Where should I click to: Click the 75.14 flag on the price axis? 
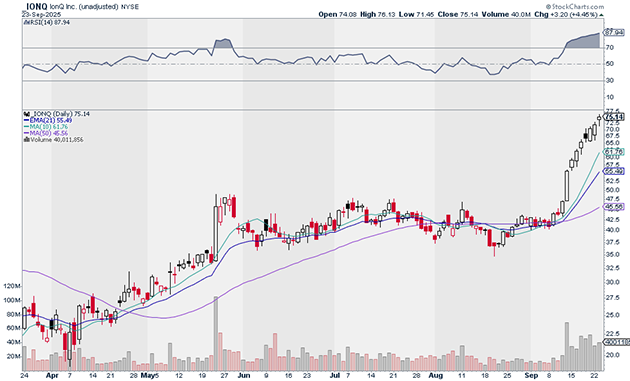coord(615,117)
